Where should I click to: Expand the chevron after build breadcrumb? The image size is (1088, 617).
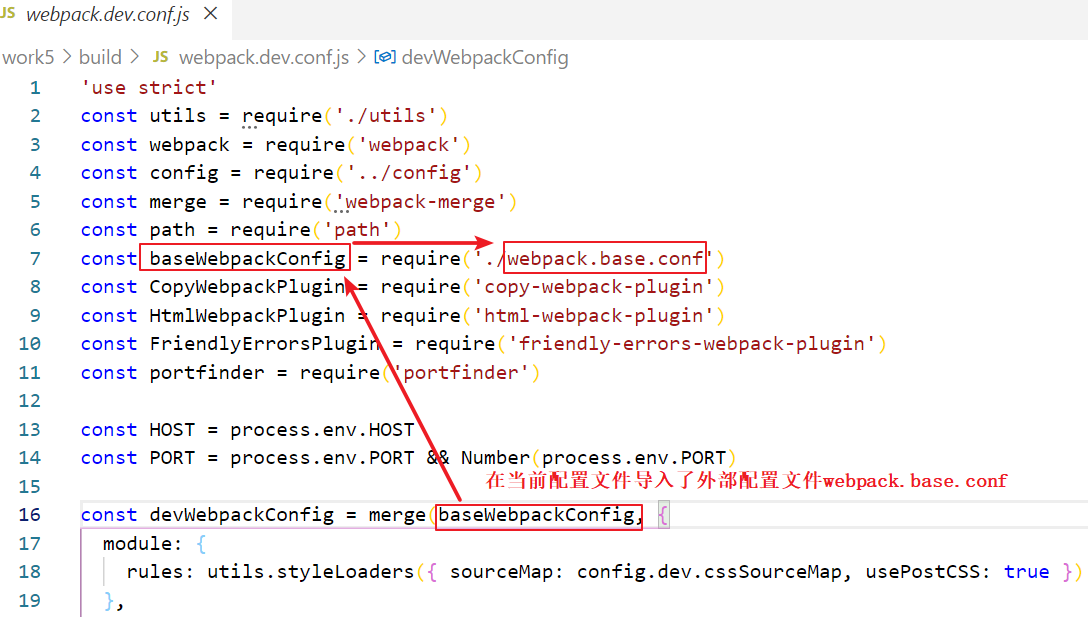click(135, 57)
